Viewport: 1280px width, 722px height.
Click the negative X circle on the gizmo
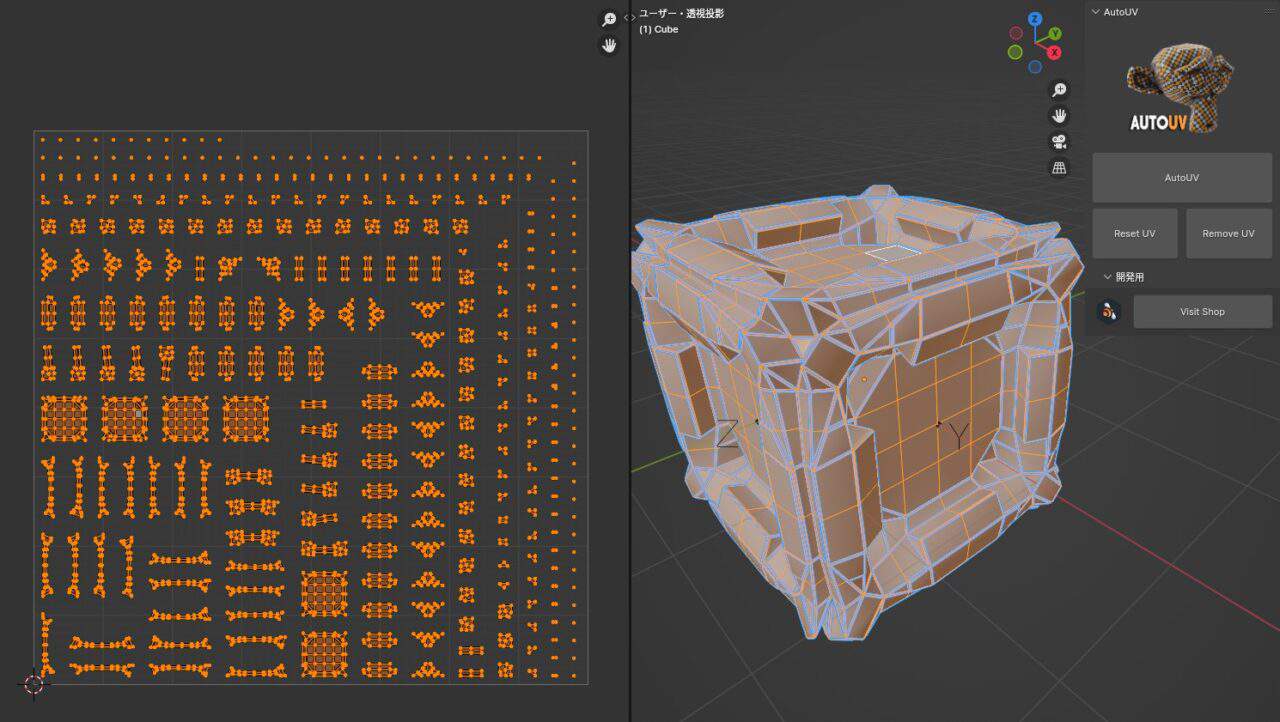pos(1016,33)
